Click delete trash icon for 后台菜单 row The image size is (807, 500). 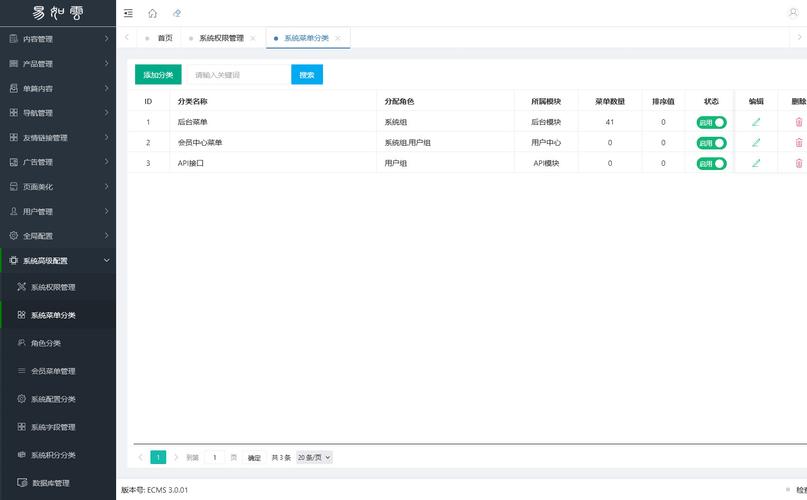point(798,122)
